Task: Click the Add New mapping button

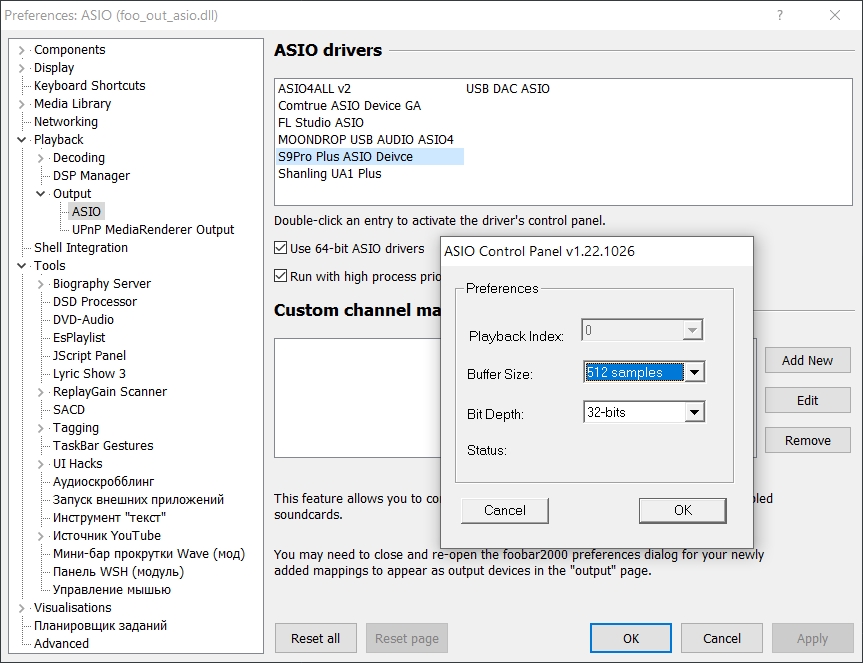Action: 807,360
